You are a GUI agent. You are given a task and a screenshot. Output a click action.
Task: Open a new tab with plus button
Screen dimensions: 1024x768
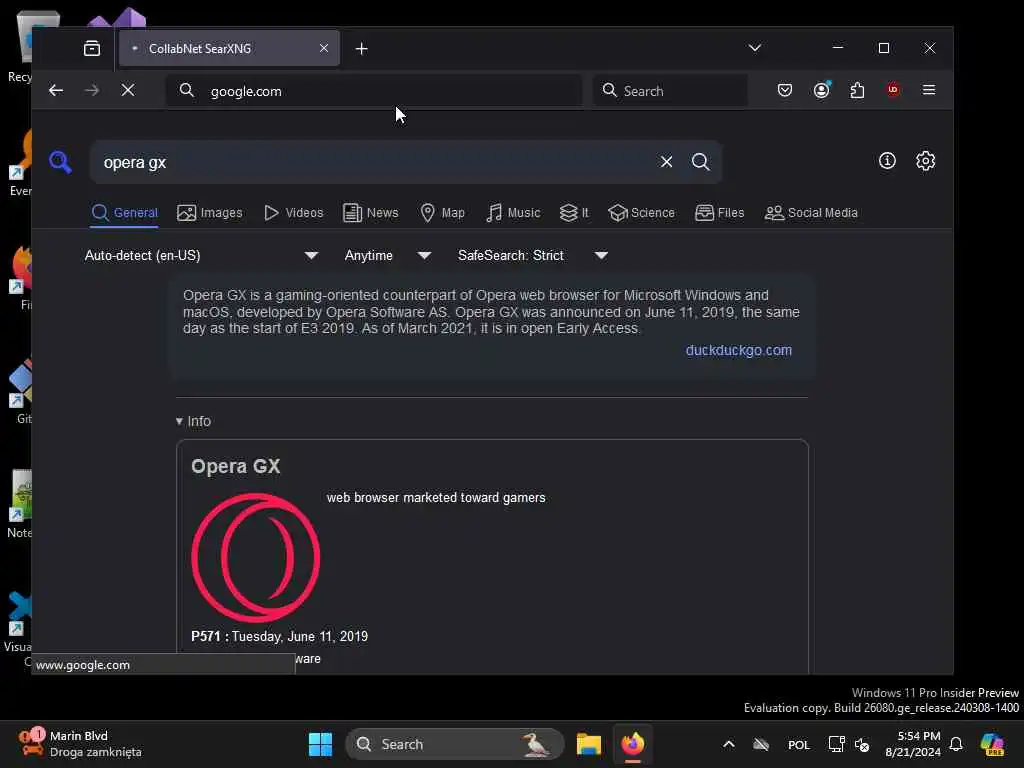361,49
